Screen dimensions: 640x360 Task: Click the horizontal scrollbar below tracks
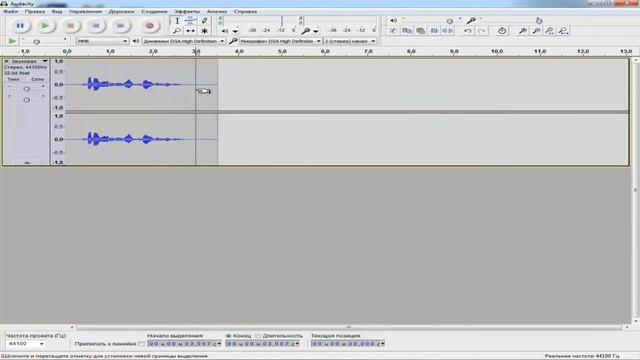click(349, 327)
